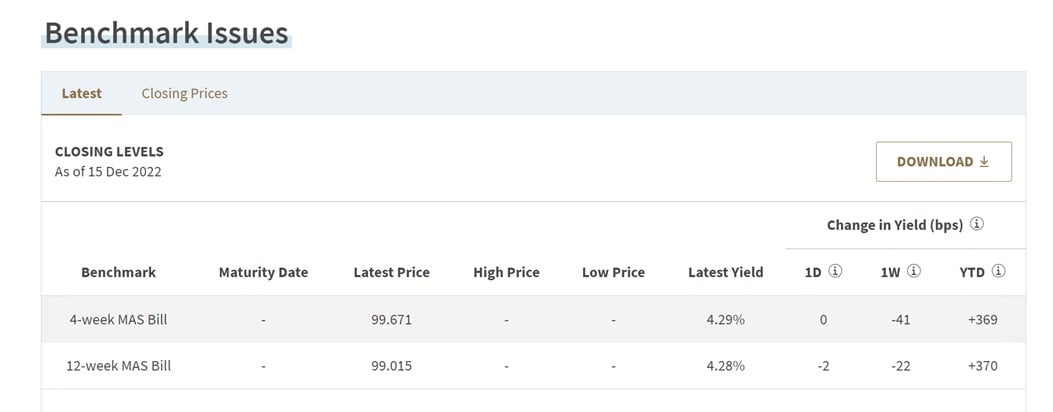
Task: Show info tooltip icon next to 1W
Action: (x=914, y=271)
